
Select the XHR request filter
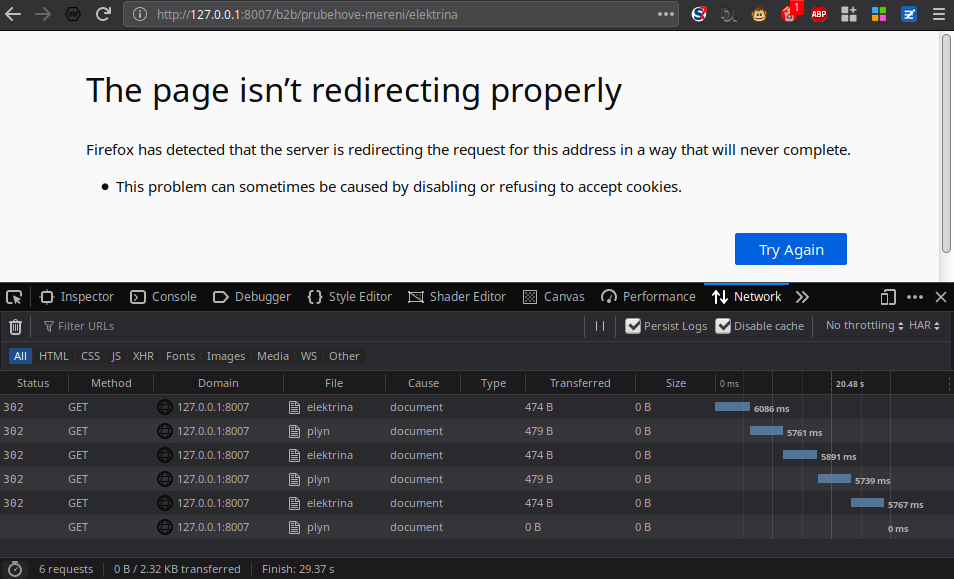pos(143,356)
